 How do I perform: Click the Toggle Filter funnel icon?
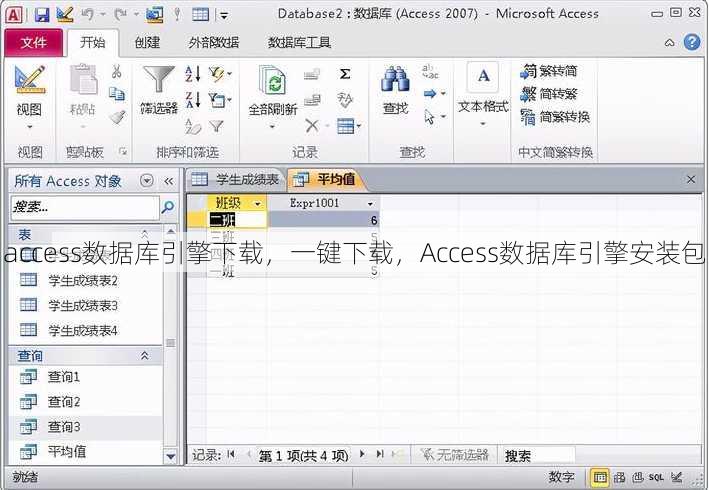click(x=217, y=126)
